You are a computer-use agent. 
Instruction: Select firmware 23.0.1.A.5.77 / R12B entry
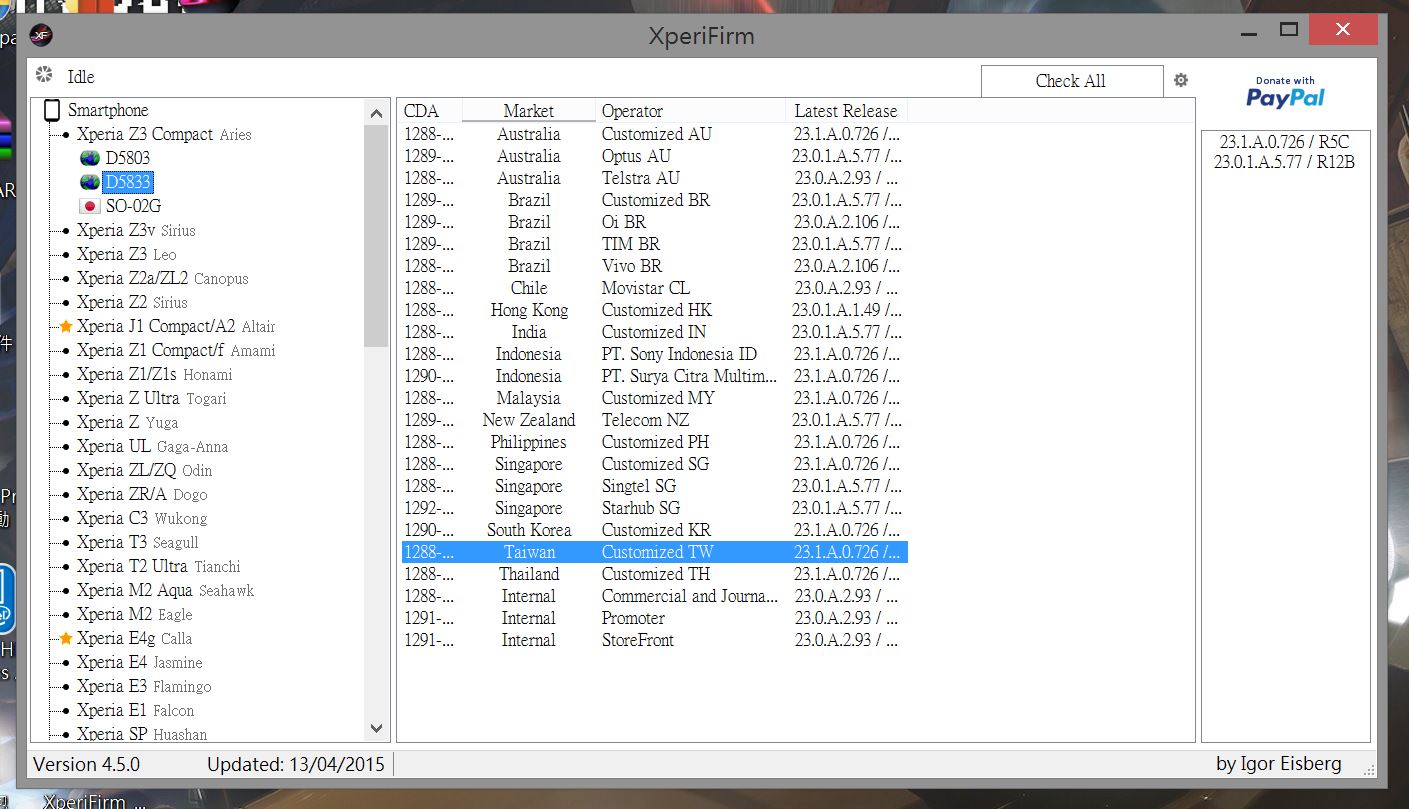1285,162
